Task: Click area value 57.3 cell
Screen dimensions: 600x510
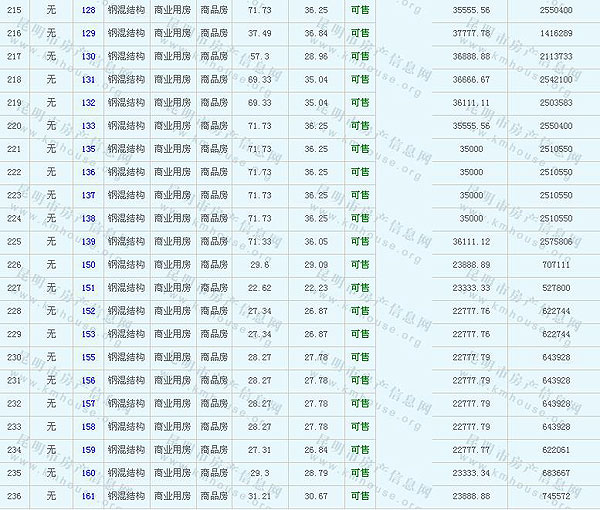Action: pyautogui.click(x=259, y=56)
